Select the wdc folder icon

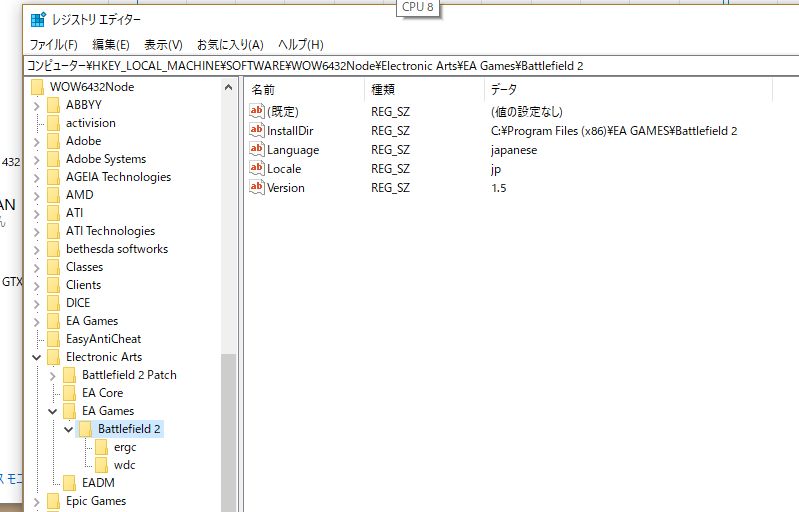pos(102,465)
